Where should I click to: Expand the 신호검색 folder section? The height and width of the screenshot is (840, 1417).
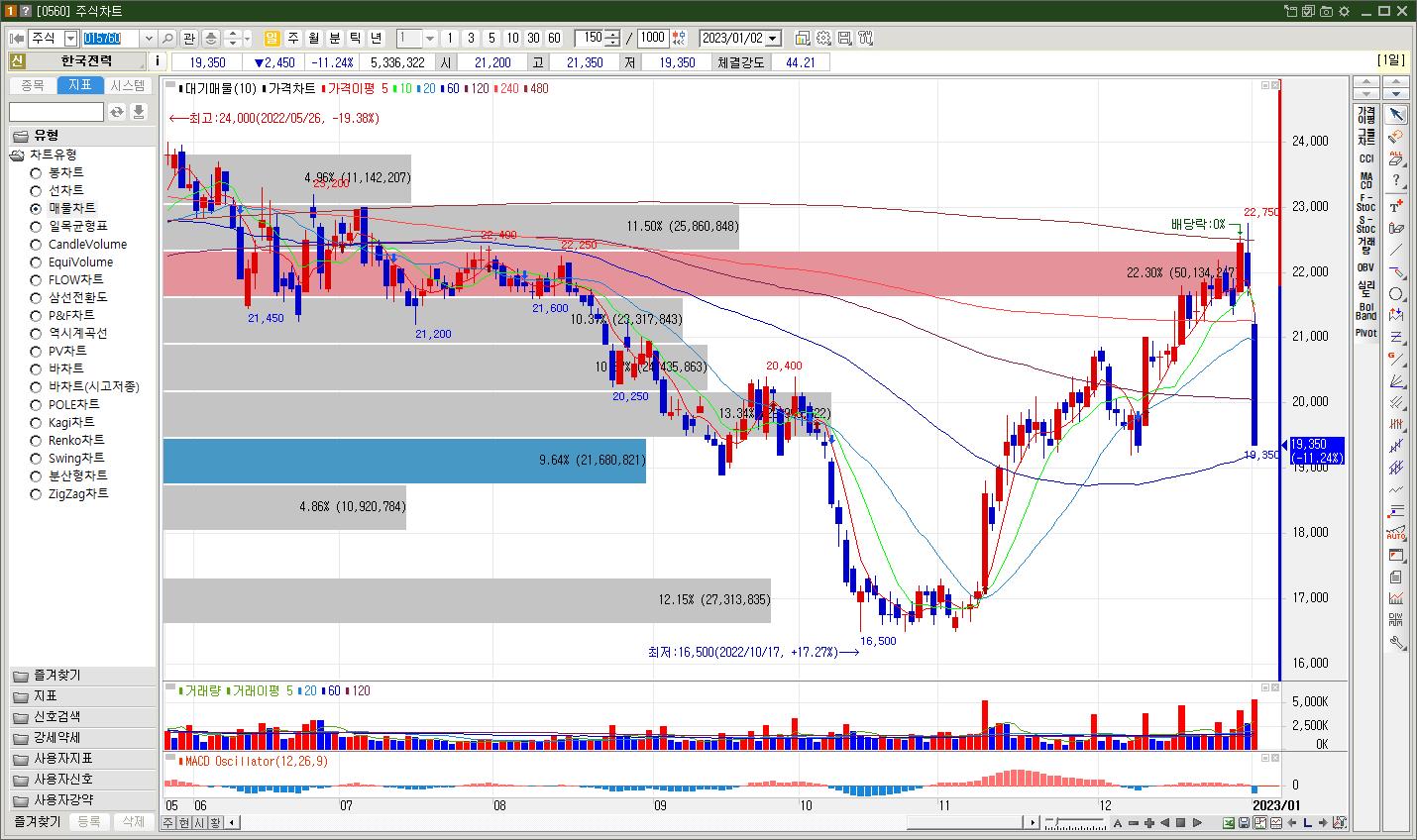(x=82, y=716)
